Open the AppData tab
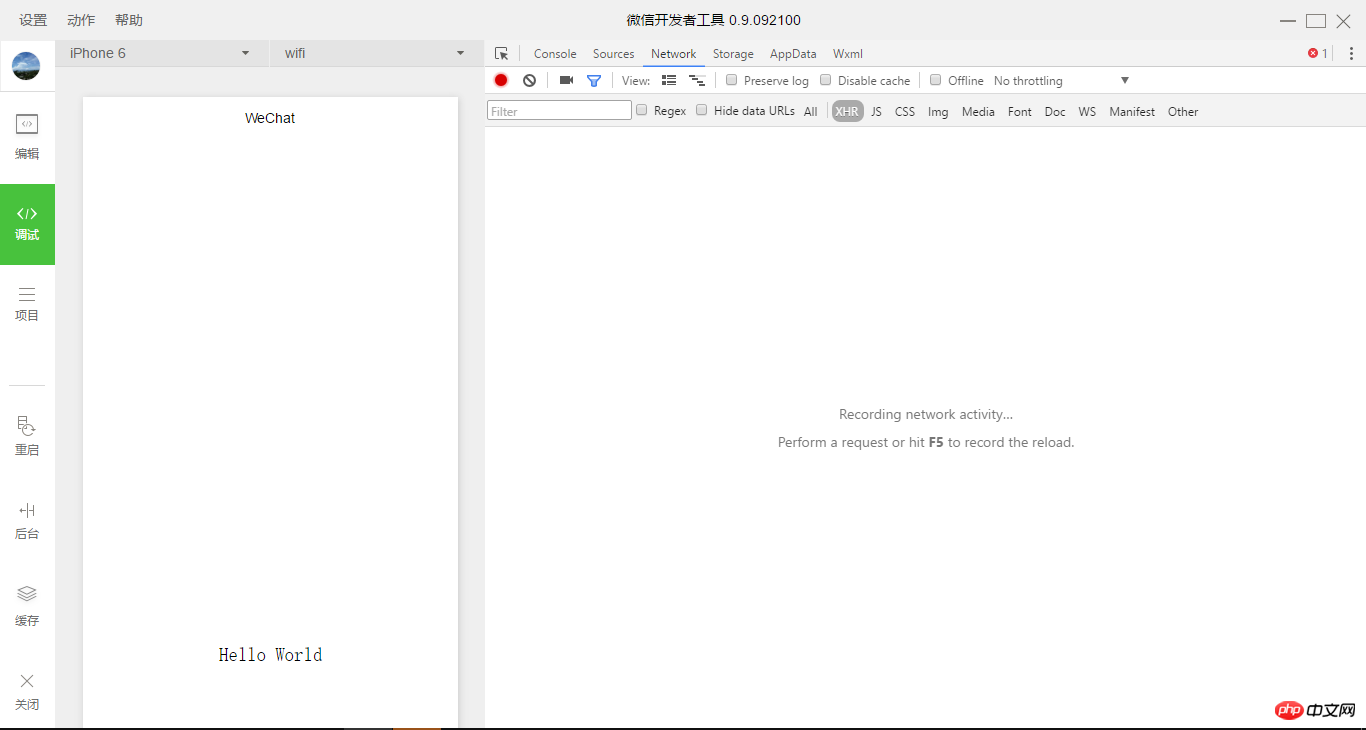The width and height of the screenshot is (1366, 730). 793,54
